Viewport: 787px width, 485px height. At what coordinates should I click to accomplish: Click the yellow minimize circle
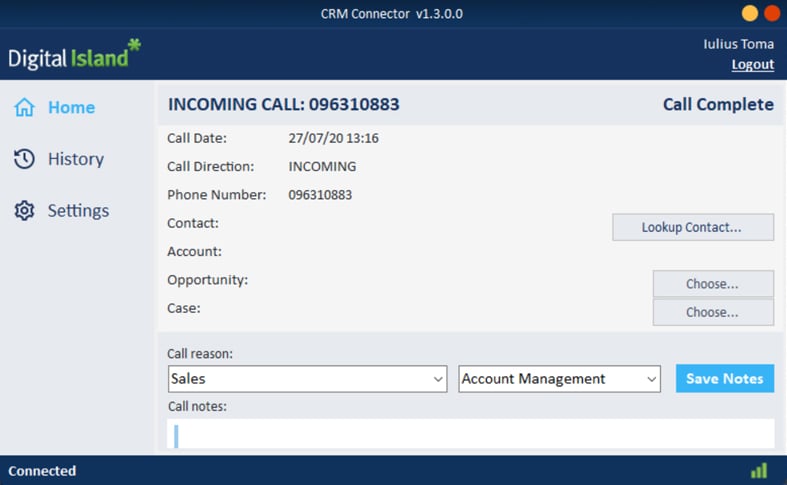coord(749,13)
